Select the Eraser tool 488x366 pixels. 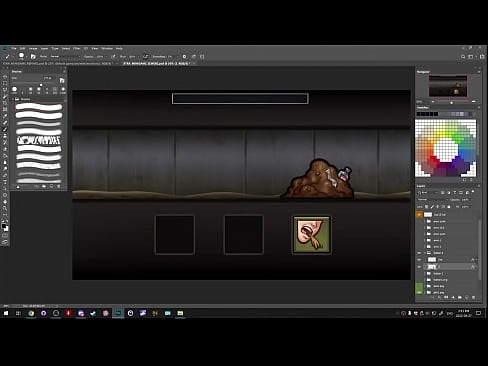5,149
